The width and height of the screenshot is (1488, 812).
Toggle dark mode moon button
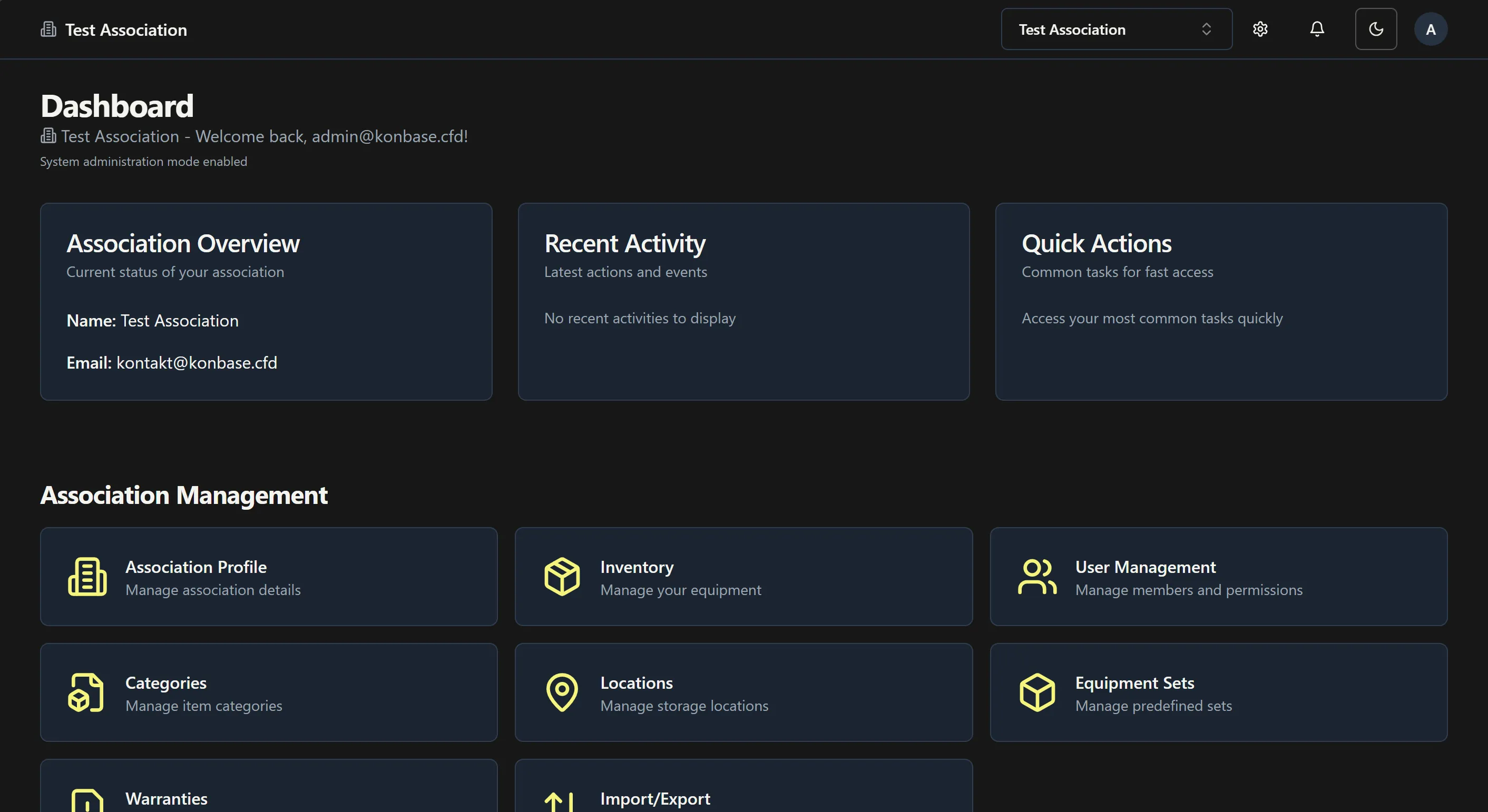click(x=1375, y=29)
